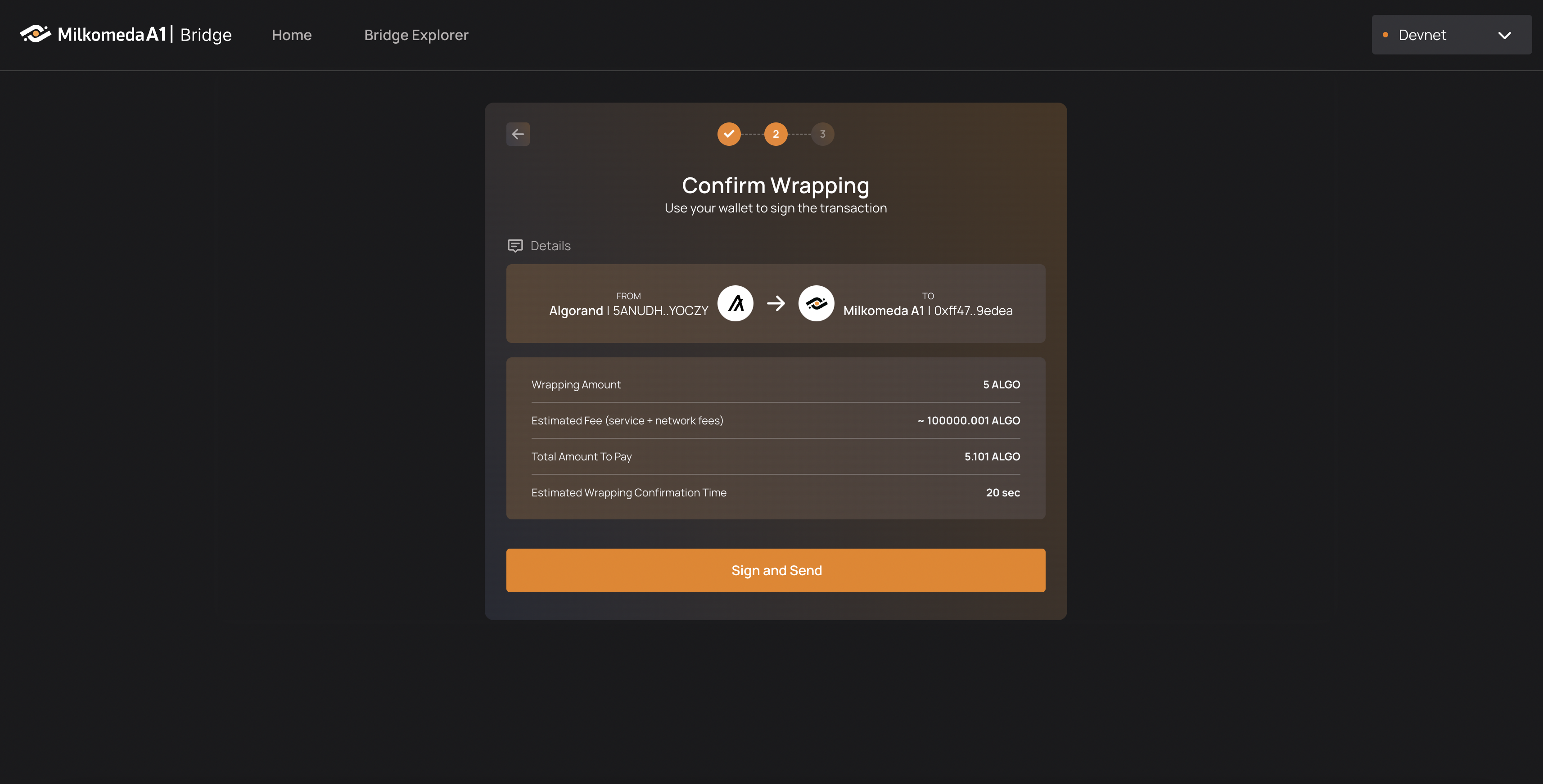
Task: Click the Estimated Fee label
Action: [627, 421]
